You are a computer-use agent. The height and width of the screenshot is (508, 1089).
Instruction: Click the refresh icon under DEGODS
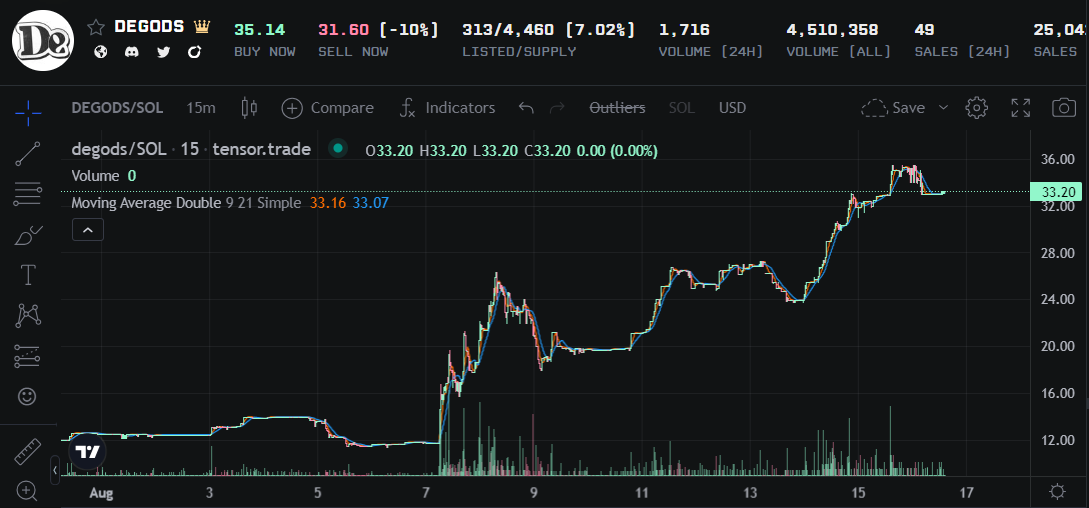194,51
